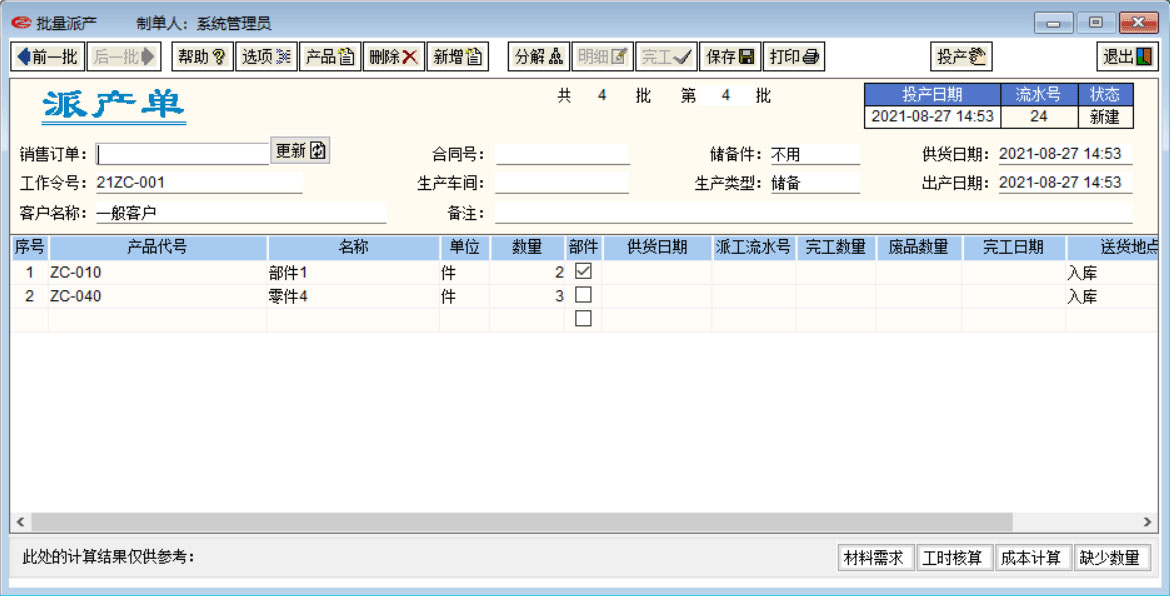The image size is (1170, 596).
Task: Check 部件 checkbox for ZC-040 row
Action: [x=584, y=295]
